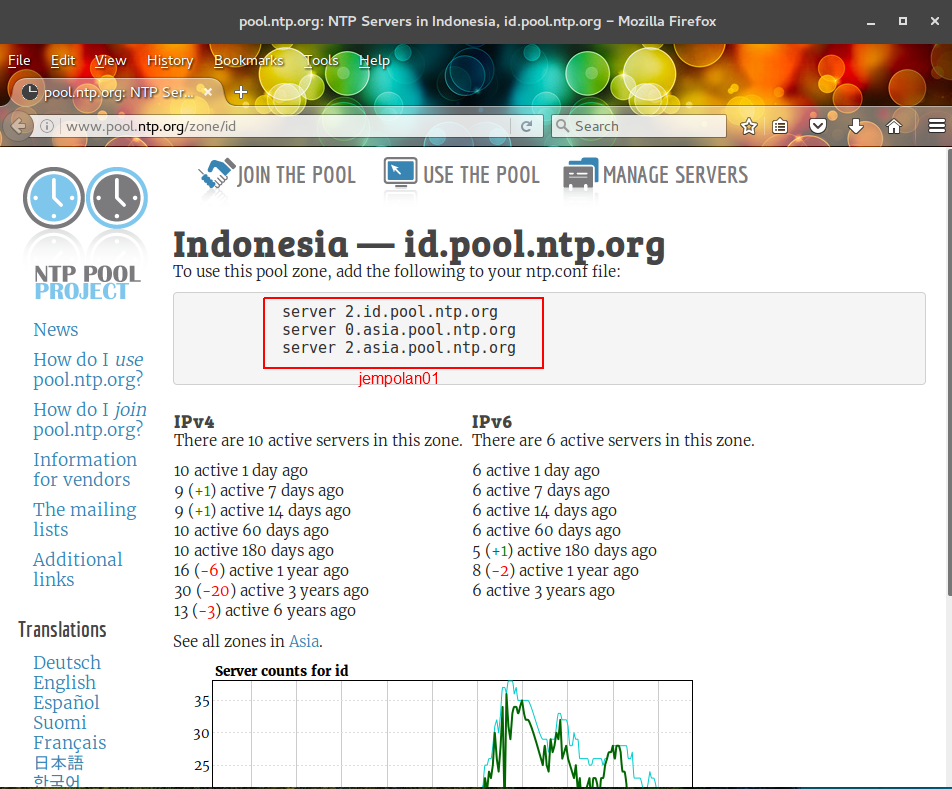Switch language to English
952x789 pixels.
64,682
